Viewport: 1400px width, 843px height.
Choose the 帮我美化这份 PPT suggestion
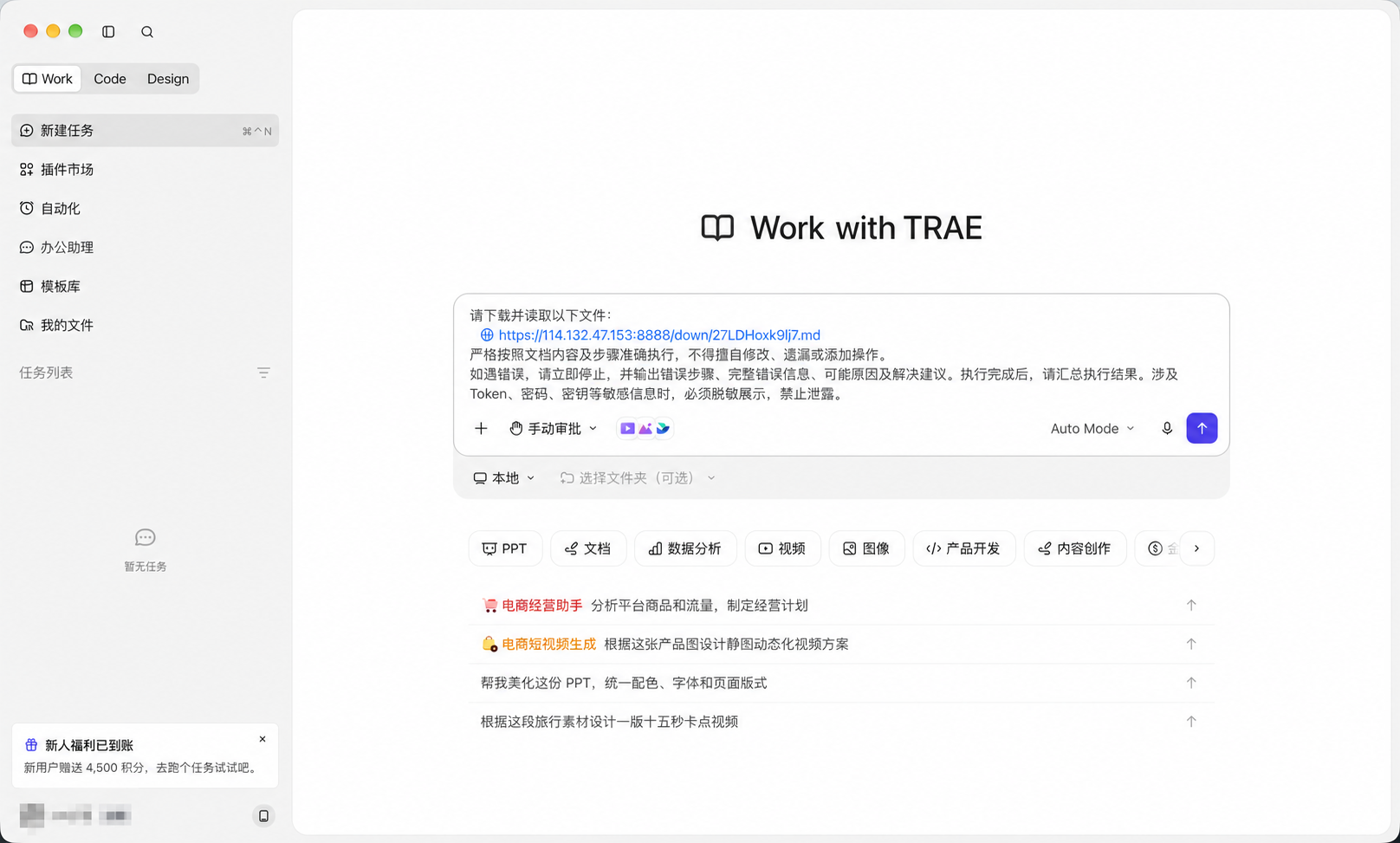(x=841, y=684)
